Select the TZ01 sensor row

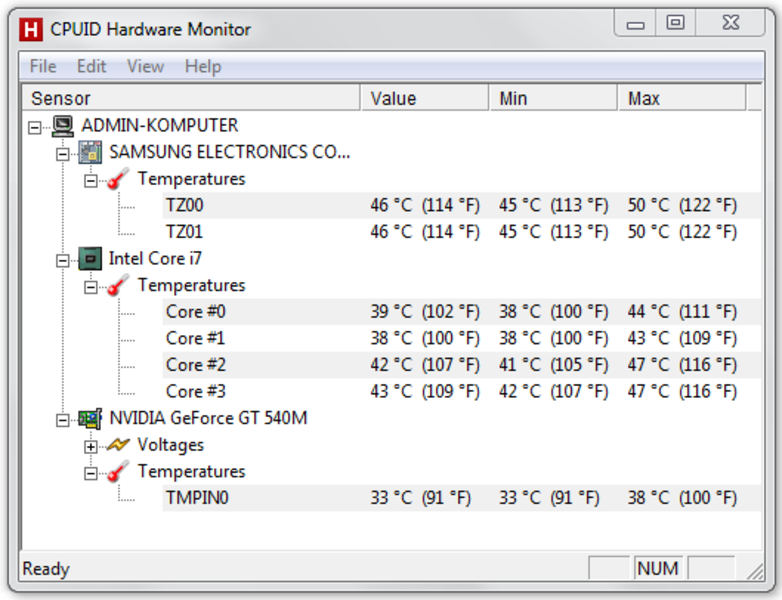tap(461, 232)
